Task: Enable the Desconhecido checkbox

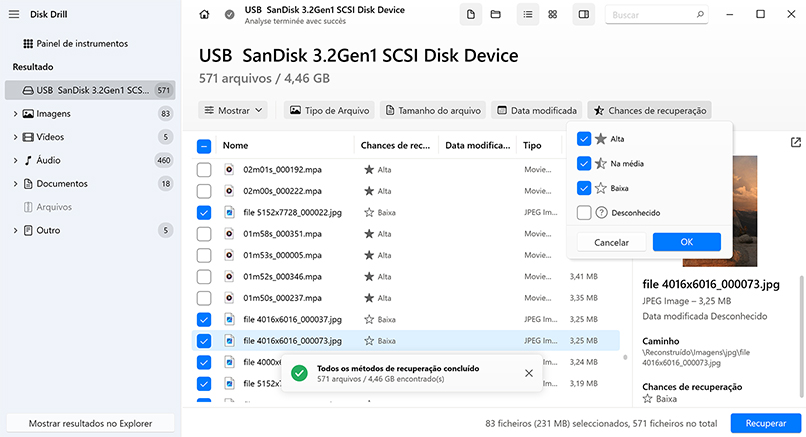Action: tap(584, 212)
